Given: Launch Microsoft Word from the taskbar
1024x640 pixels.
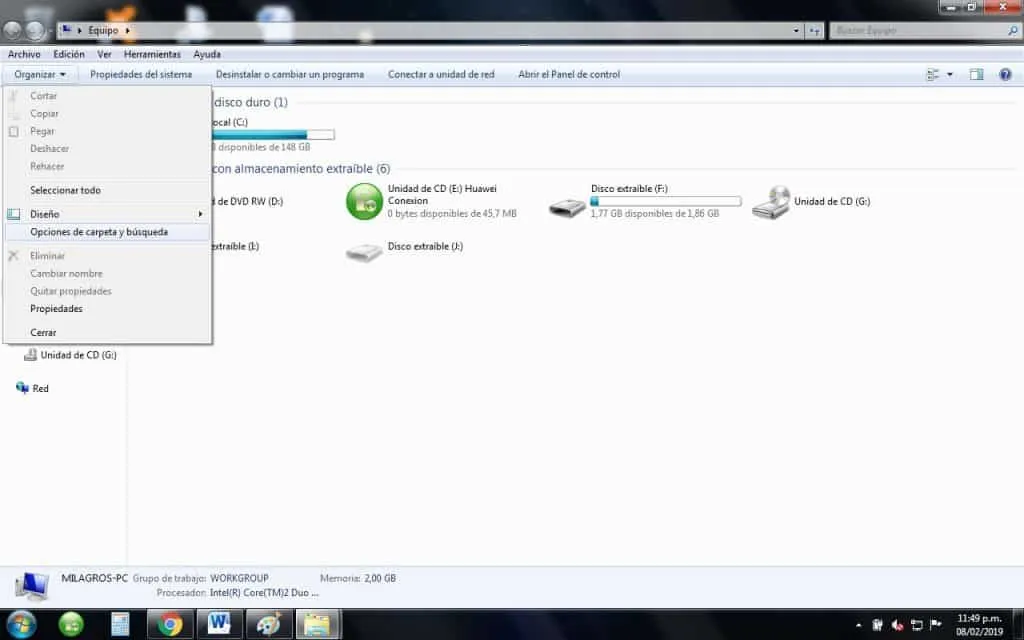Looking at the screenshot, I should click(x=219, y=624).
